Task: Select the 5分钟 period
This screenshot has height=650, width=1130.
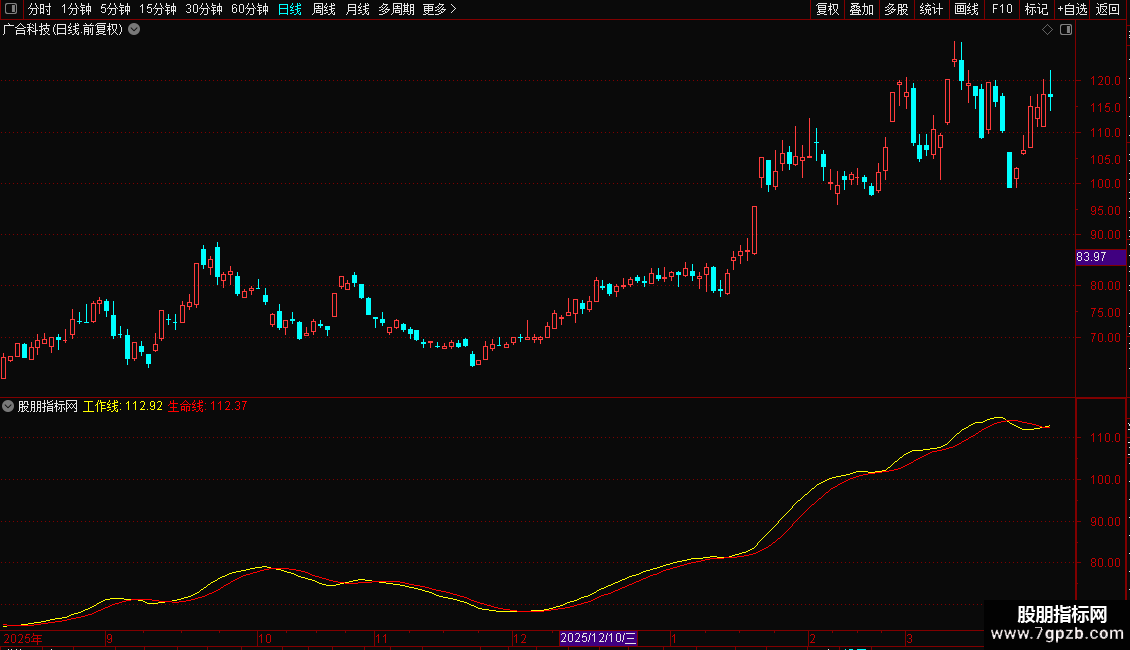Action: [115, 9]
